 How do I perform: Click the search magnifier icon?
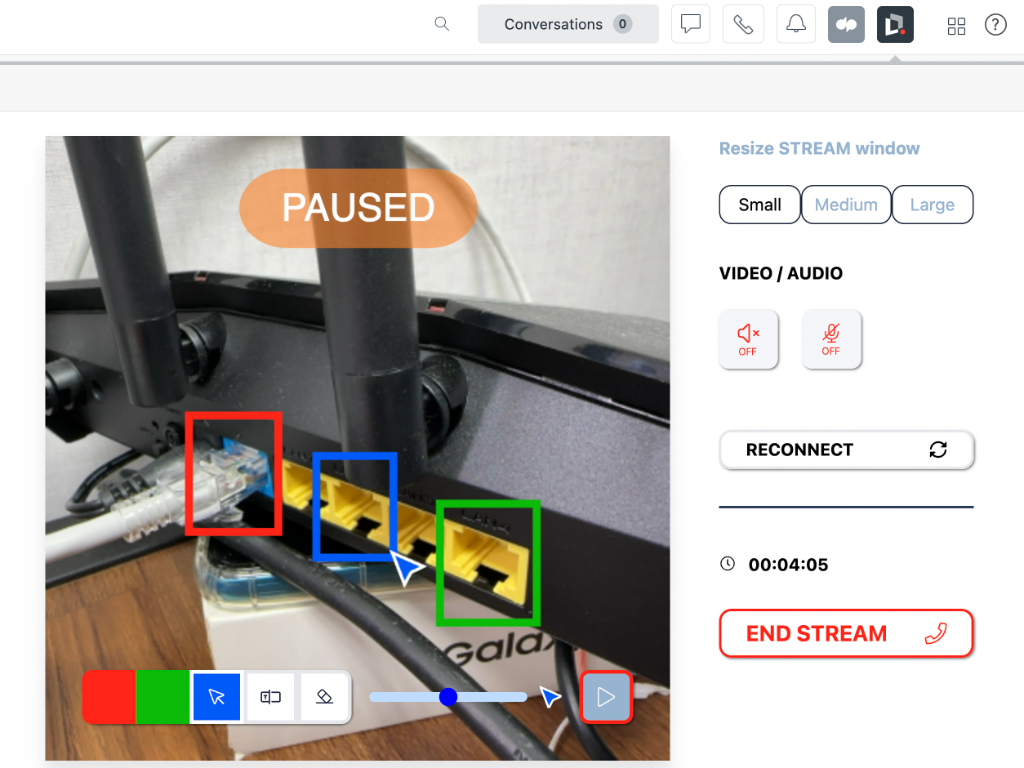point(442,24)
